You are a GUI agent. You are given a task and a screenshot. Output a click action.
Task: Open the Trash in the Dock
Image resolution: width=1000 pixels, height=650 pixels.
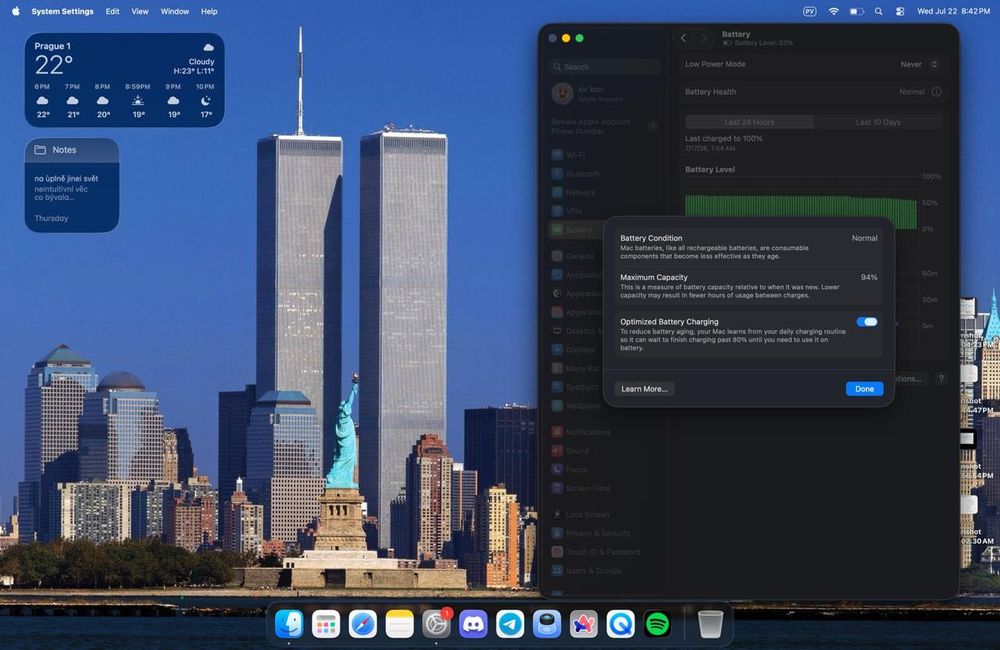tap(710, 624)
